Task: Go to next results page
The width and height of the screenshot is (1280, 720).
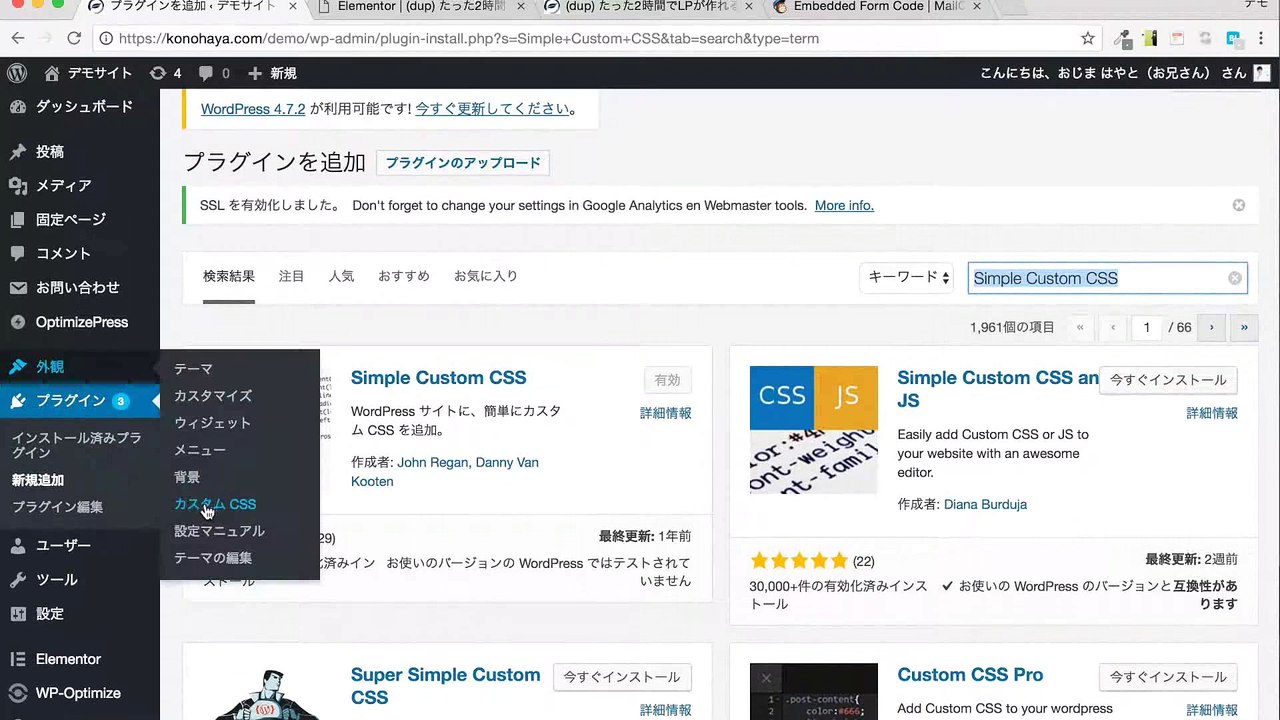Action: coord(1211,327)
